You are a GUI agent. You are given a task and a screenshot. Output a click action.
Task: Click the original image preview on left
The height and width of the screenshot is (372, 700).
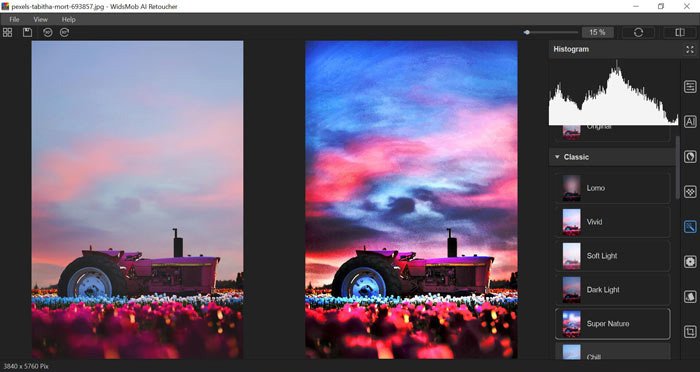tap(138, 200)
